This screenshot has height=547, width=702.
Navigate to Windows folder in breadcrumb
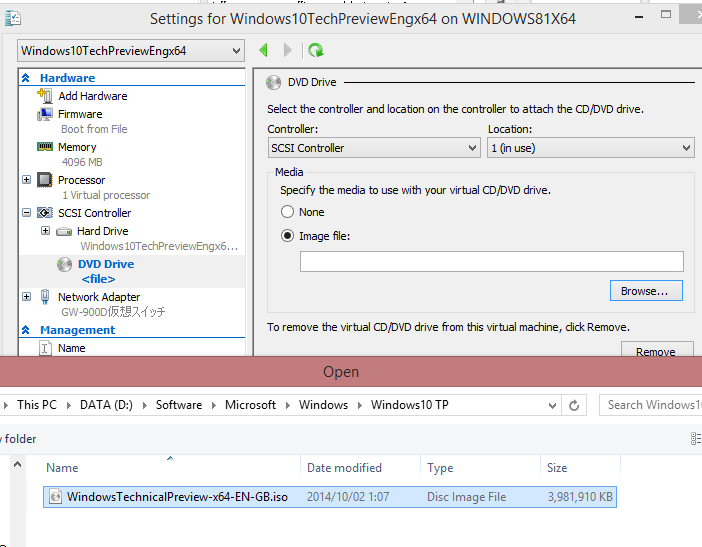(323, 405)
